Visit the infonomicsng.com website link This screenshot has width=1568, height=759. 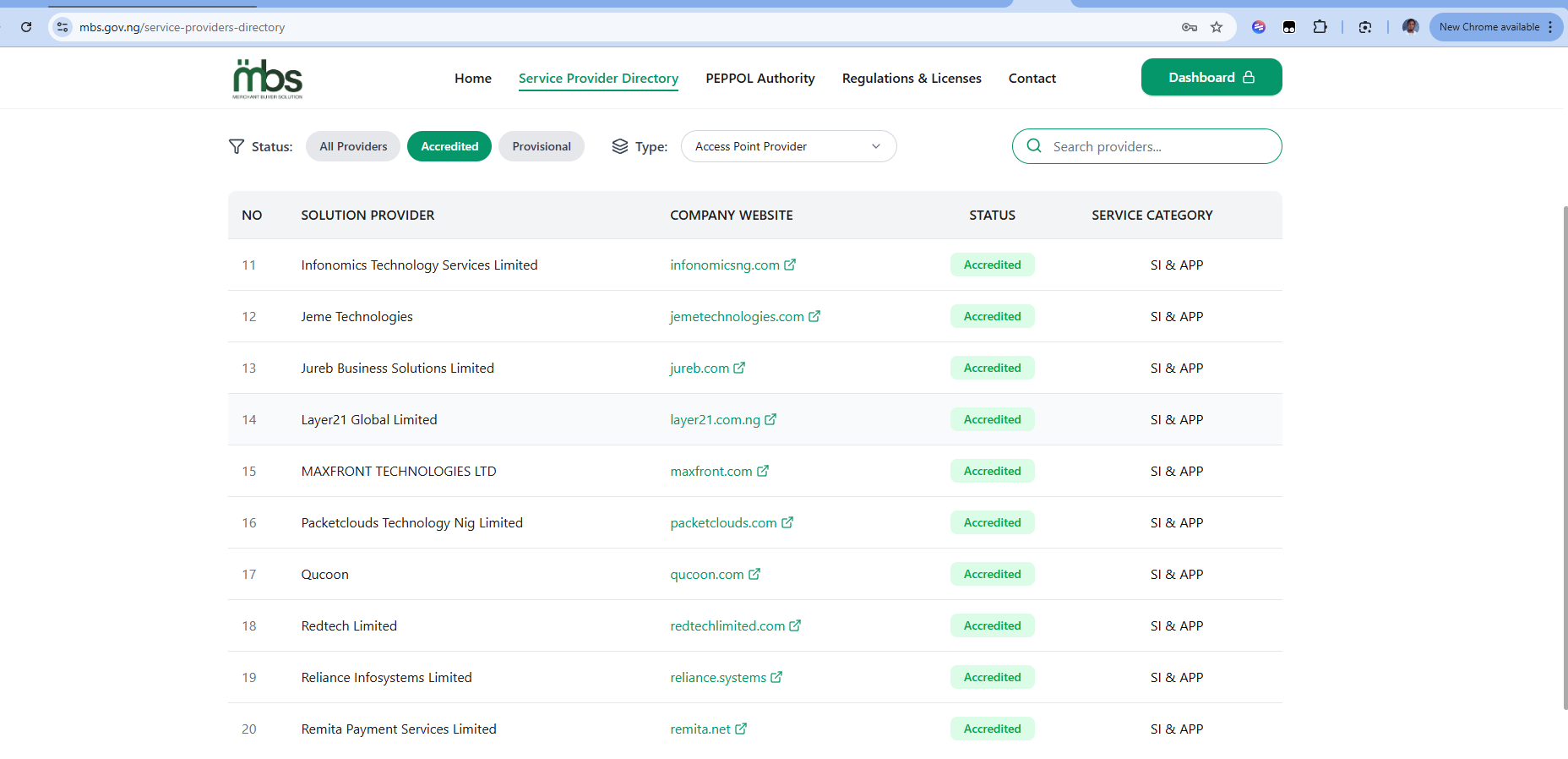tap(725, 265)
